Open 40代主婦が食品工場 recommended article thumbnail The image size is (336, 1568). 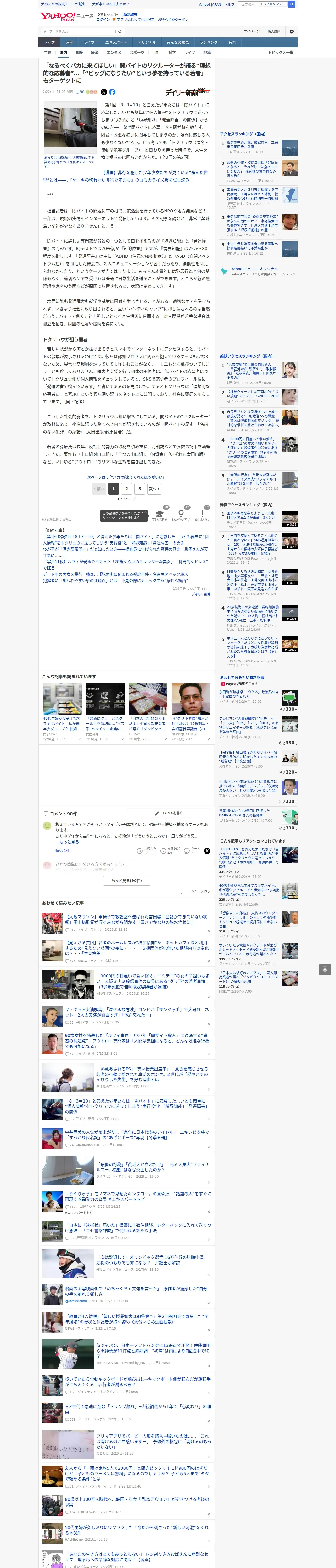point(62,699)
